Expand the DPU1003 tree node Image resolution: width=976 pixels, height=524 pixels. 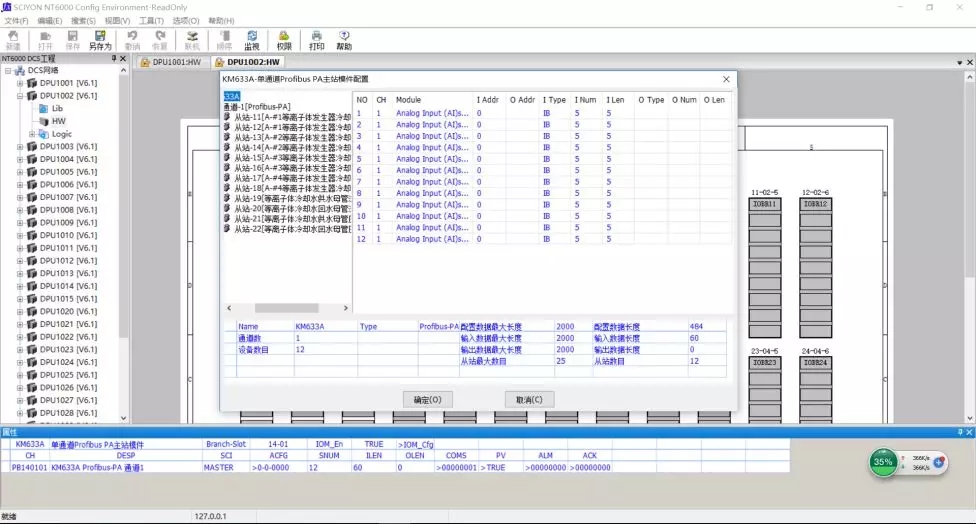19,147
